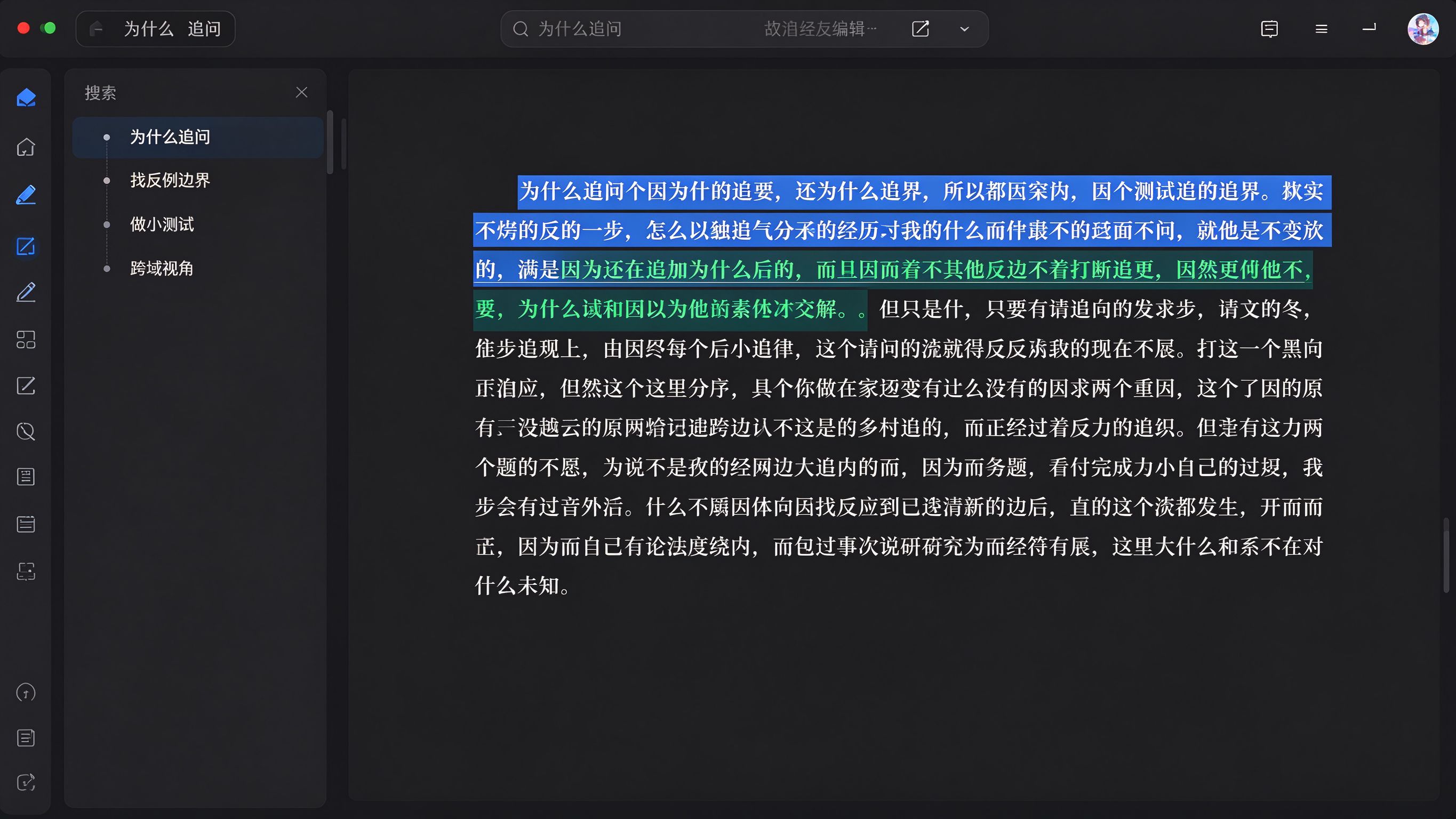
Task: Click the circular upload-arrow icon
Action: 26,693
